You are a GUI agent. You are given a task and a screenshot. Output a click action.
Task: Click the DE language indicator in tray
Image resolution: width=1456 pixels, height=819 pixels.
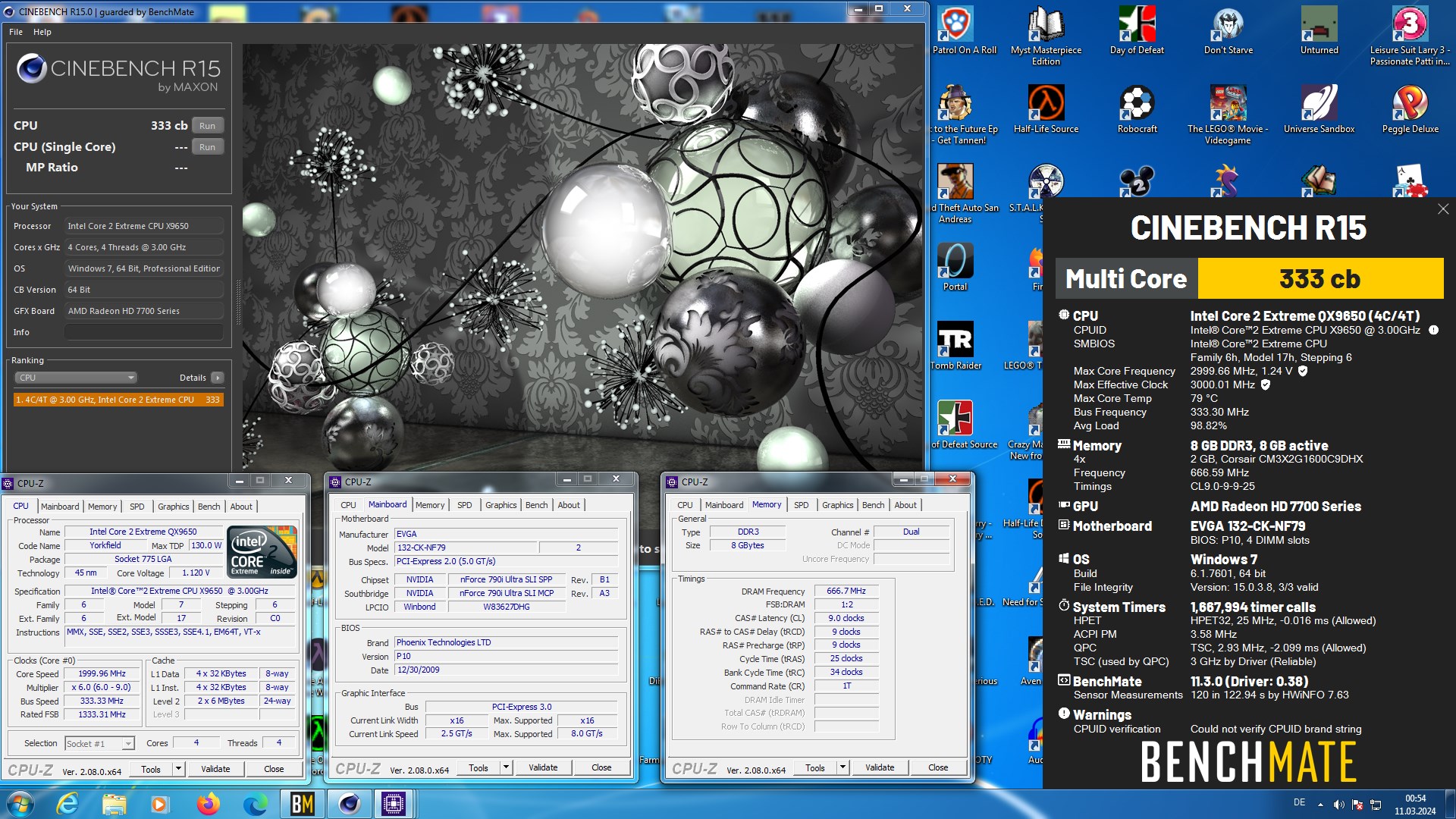(x=1300, y=802)
